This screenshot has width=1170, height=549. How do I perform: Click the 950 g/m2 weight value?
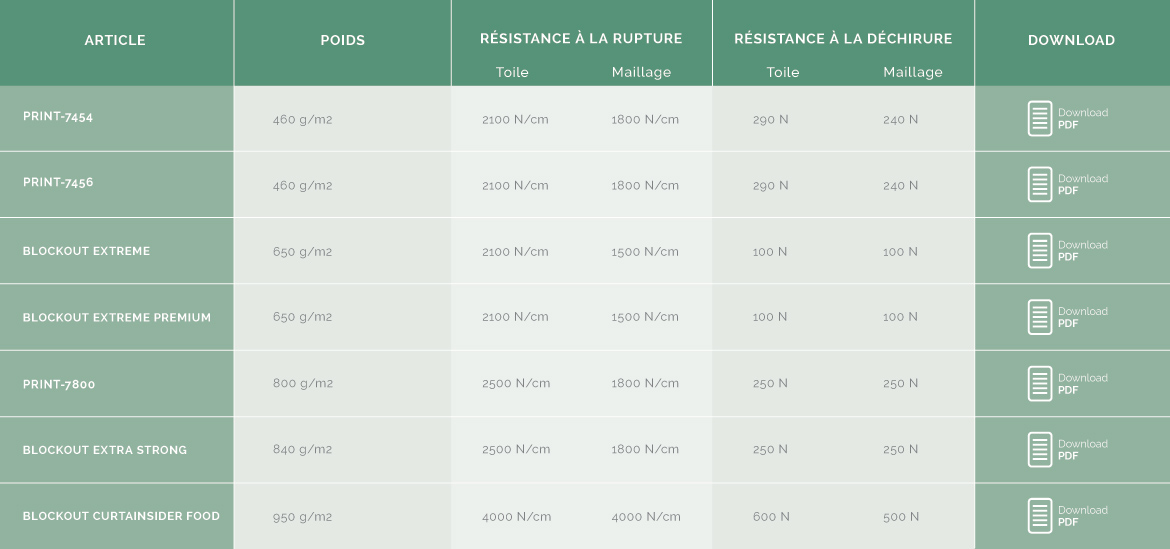303,517
